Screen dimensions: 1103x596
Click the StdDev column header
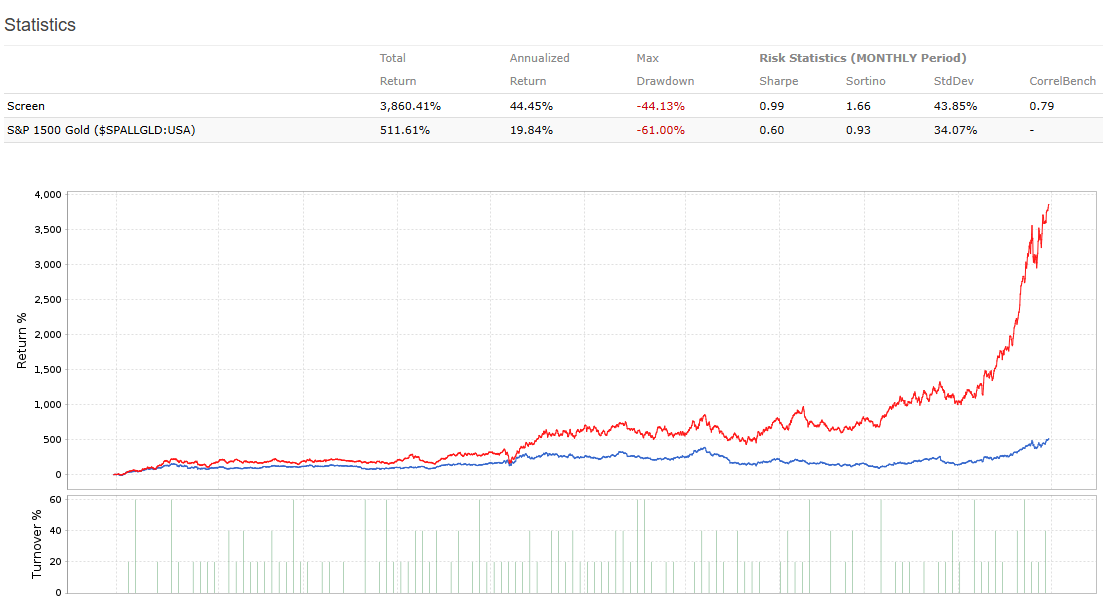pos(953,81)
